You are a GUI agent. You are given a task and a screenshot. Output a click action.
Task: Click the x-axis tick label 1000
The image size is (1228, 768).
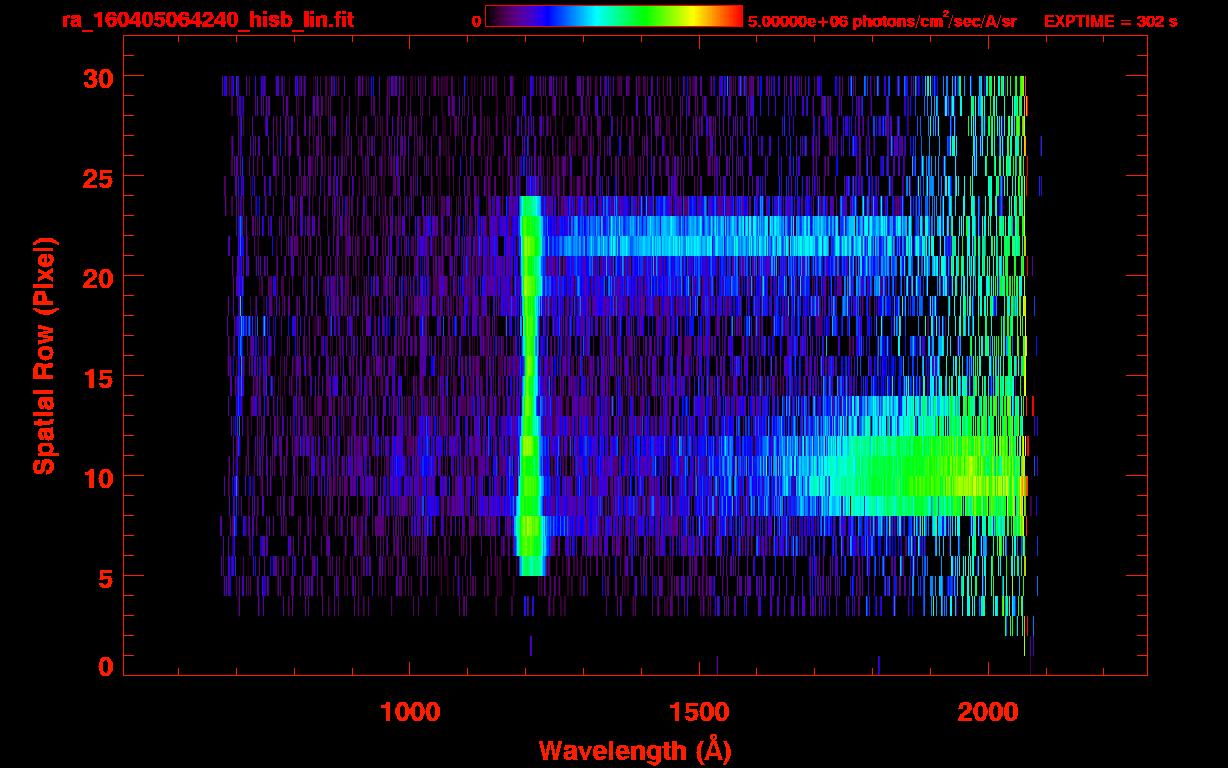point(410,712)
